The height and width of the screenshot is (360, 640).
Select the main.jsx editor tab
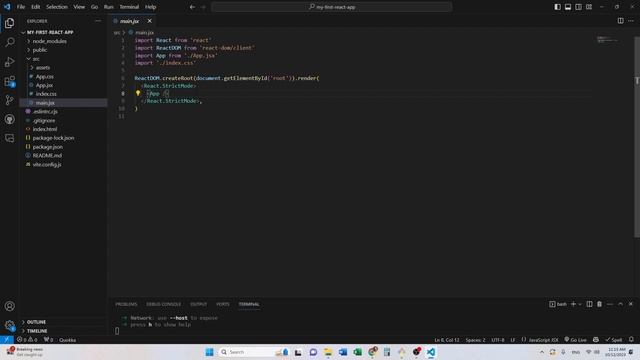[x=129, y=21]
